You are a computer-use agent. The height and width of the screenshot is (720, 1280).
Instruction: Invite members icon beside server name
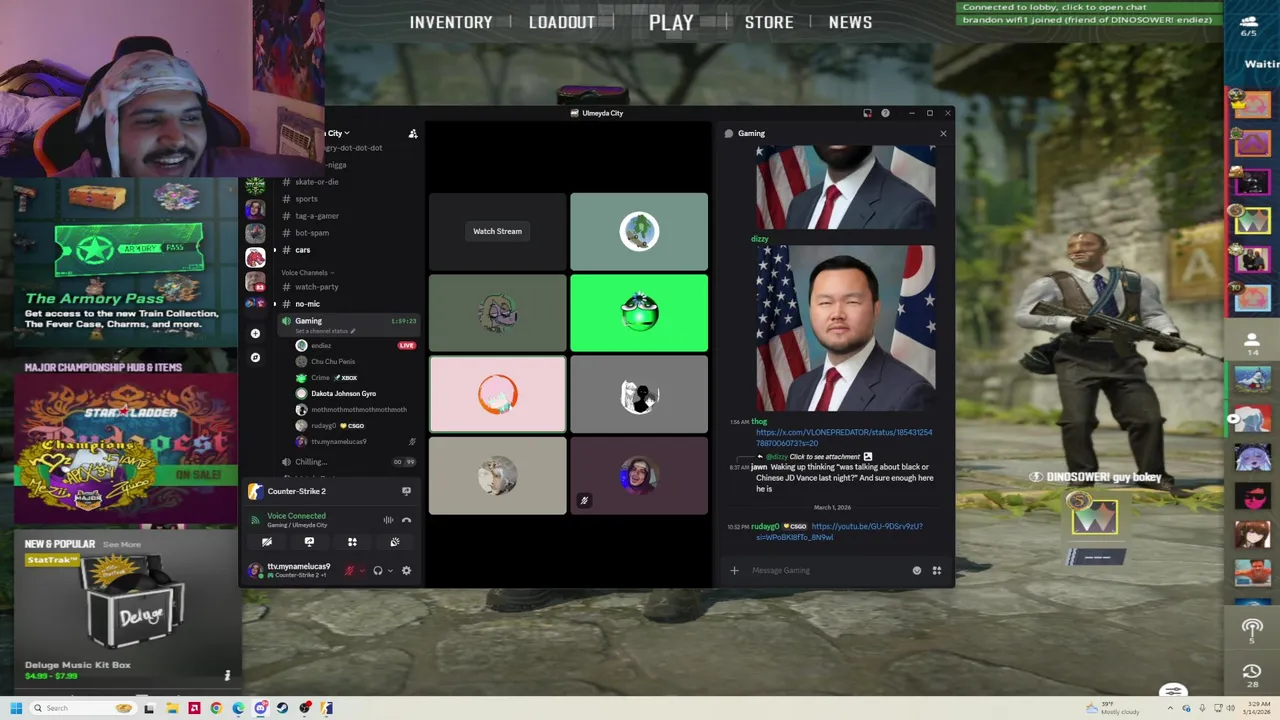click(x=413, y=133)
